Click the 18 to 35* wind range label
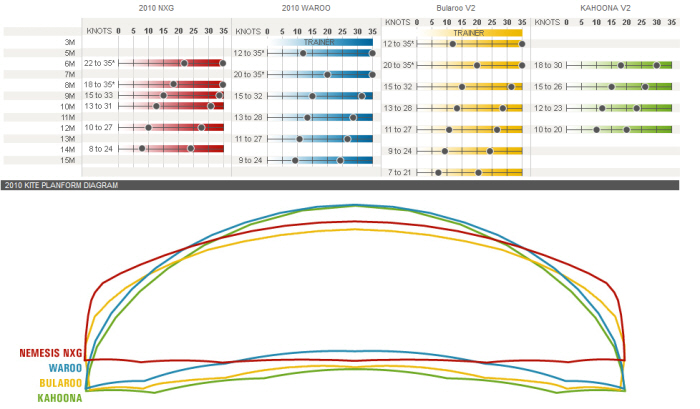Image resolution: width=700 pixels, height=409 pixels. (99, 84)
